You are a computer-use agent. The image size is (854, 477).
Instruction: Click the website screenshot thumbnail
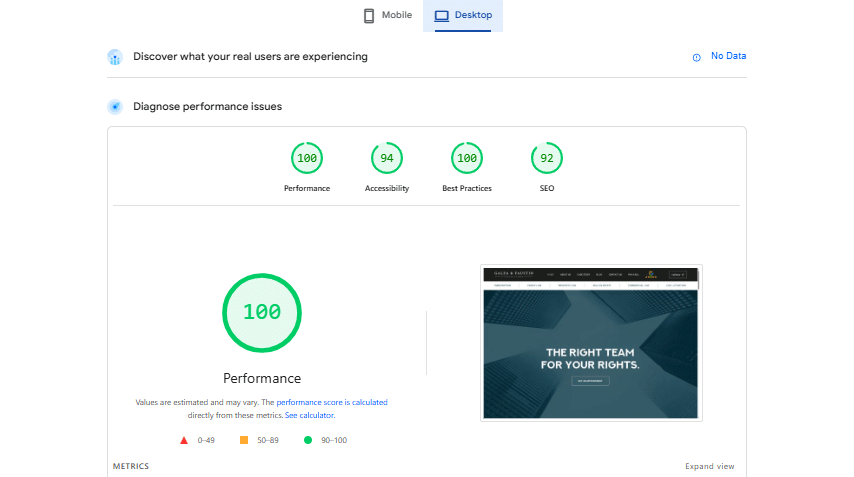point(591,343)
